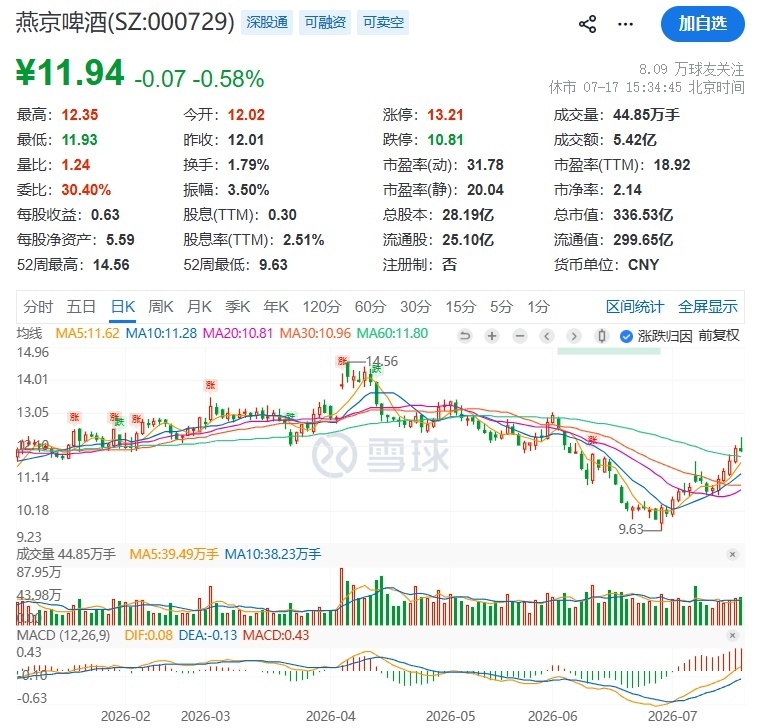Click the 加自选 button

[702, 24]
